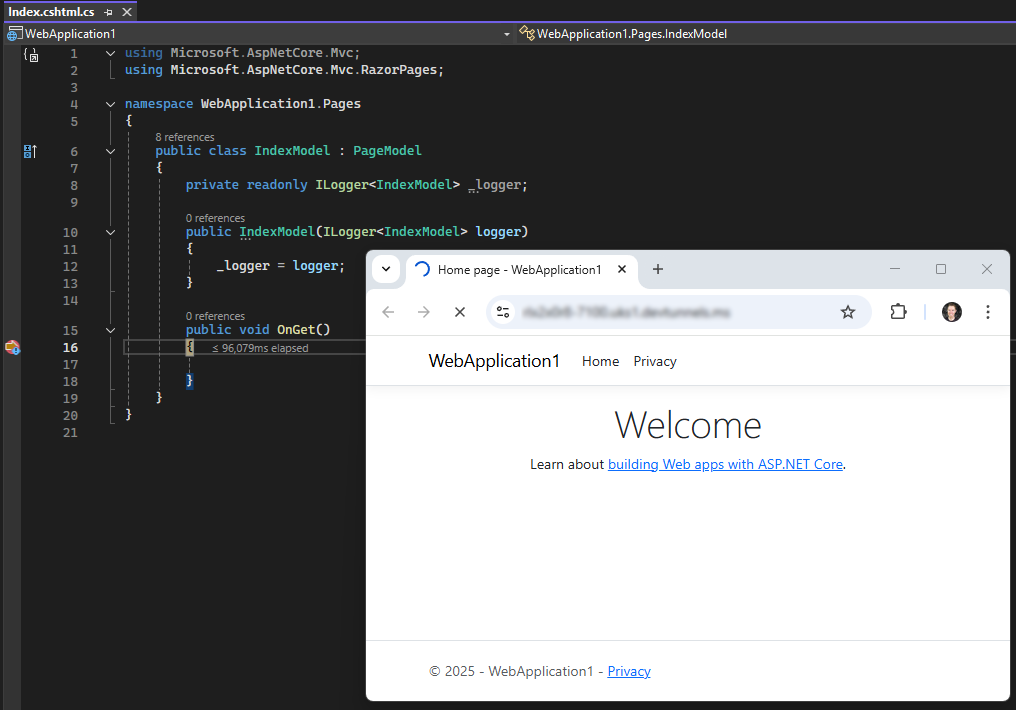
Task: Click the breakpoint icon on line 16
Action: (12, 347)
